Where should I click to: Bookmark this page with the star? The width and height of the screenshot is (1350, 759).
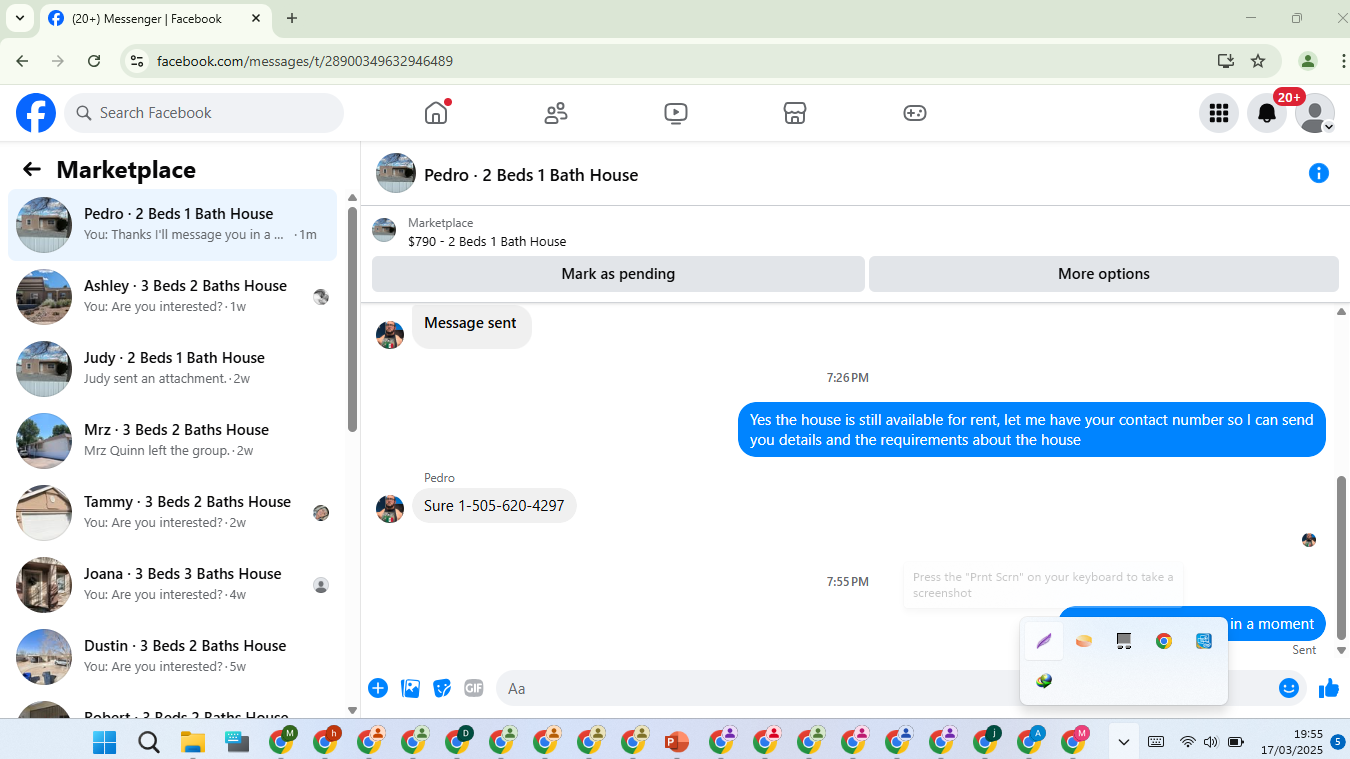point(1258,61)
